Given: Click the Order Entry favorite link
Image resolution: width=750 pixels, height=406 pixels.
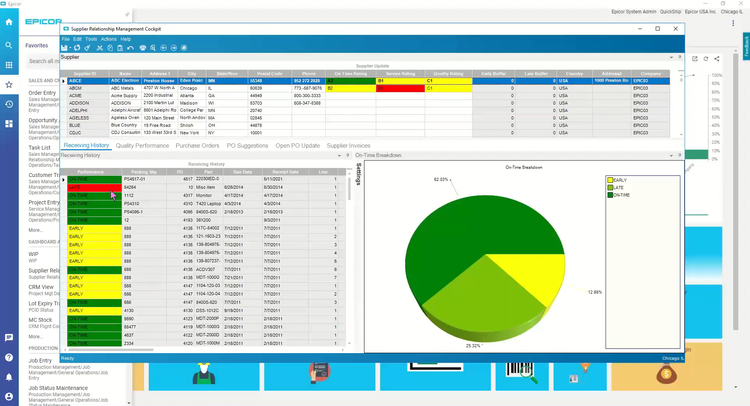Looking at the screenshot, I should [x=43, y=93].
